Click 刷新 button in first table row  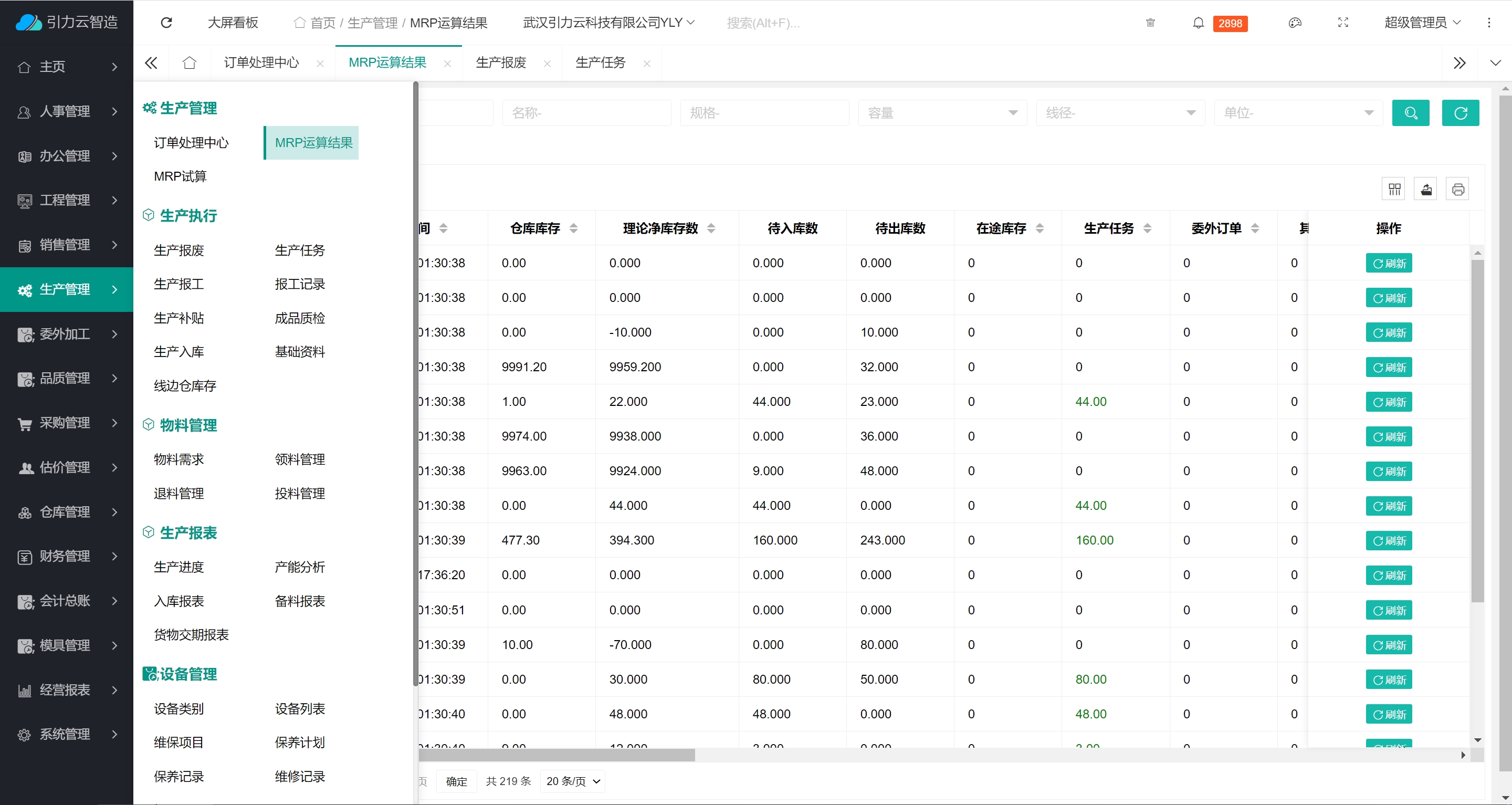1388,263
